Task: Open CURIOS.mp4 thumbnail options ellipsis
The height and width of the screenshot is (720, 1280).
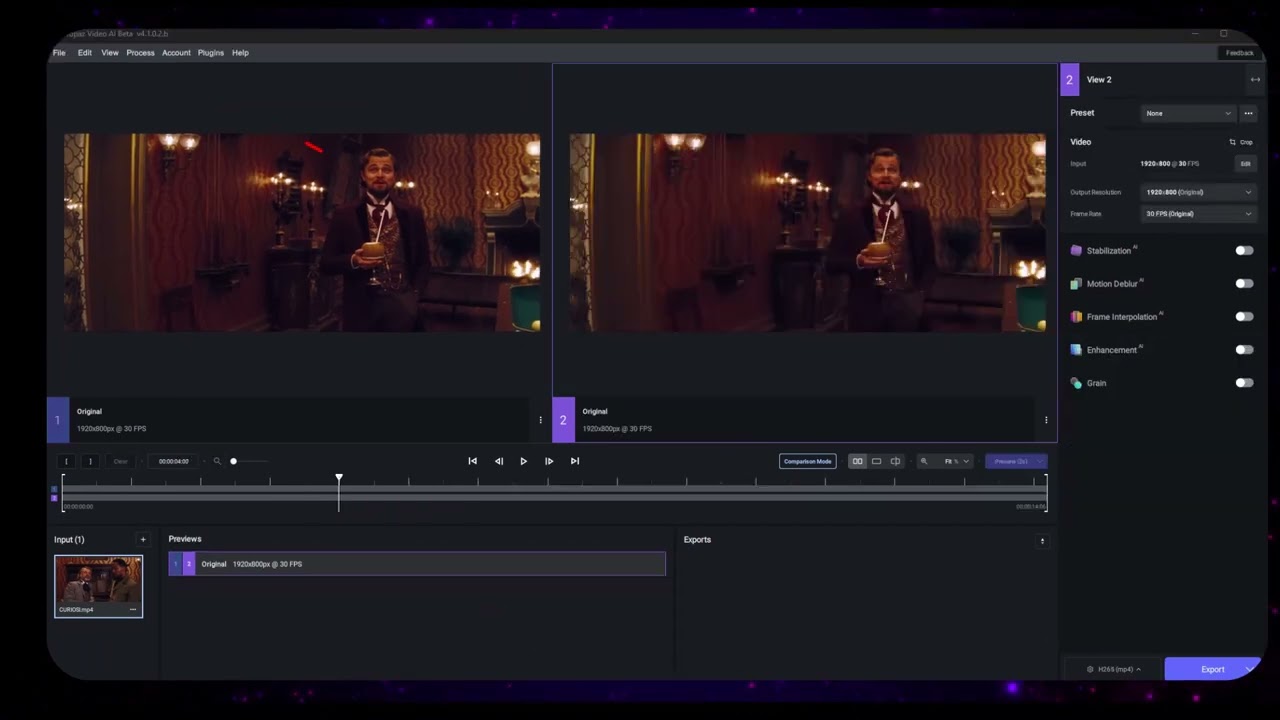Action: 133,609
